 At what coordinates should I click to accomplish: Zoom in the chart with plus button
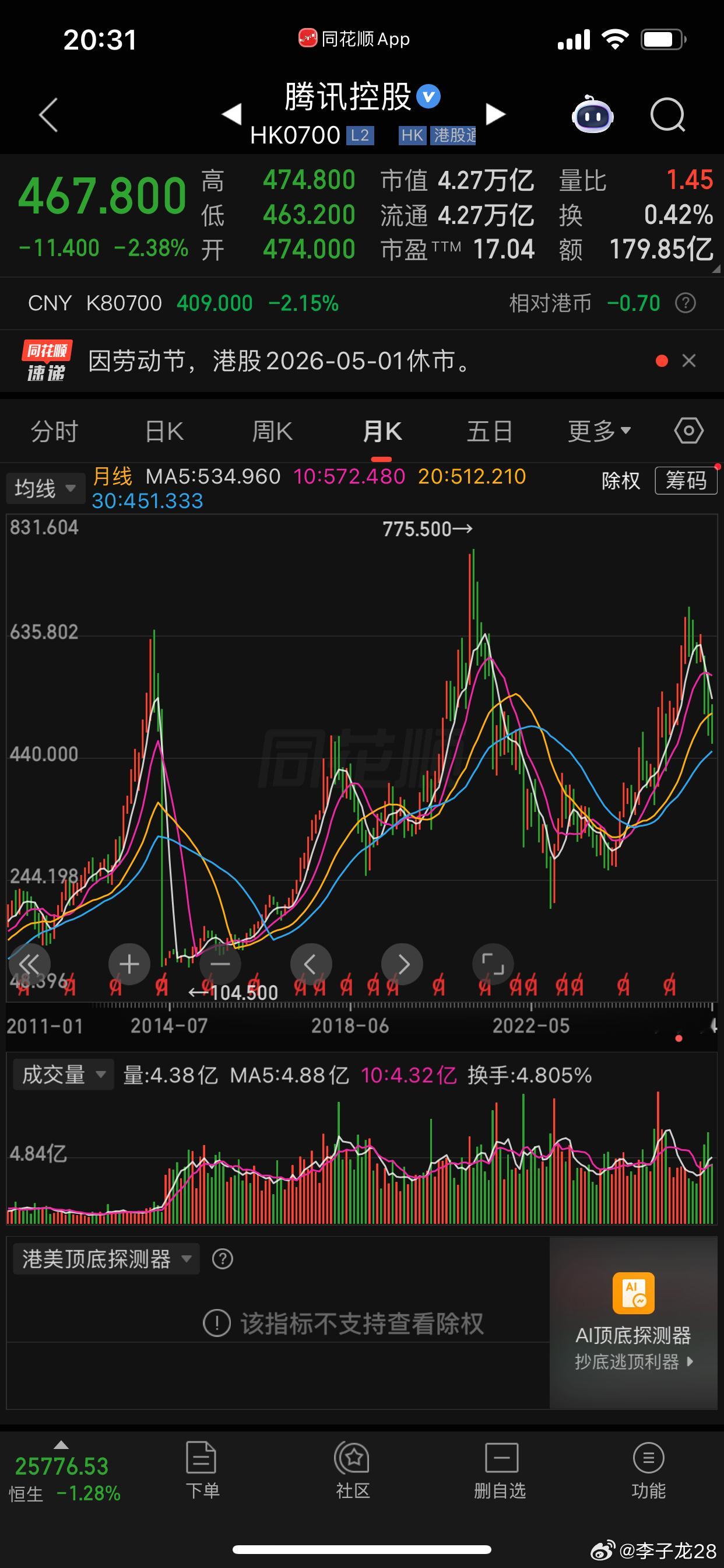129,964
